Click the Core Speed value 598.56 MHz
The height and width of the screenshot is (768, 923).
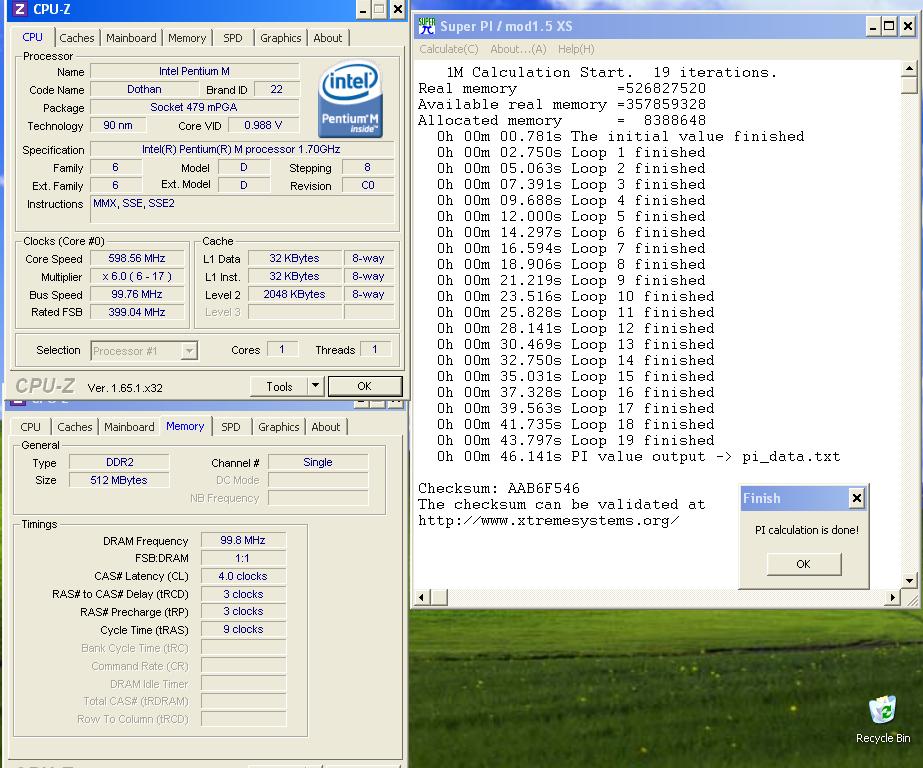click(x=137, y=258)
